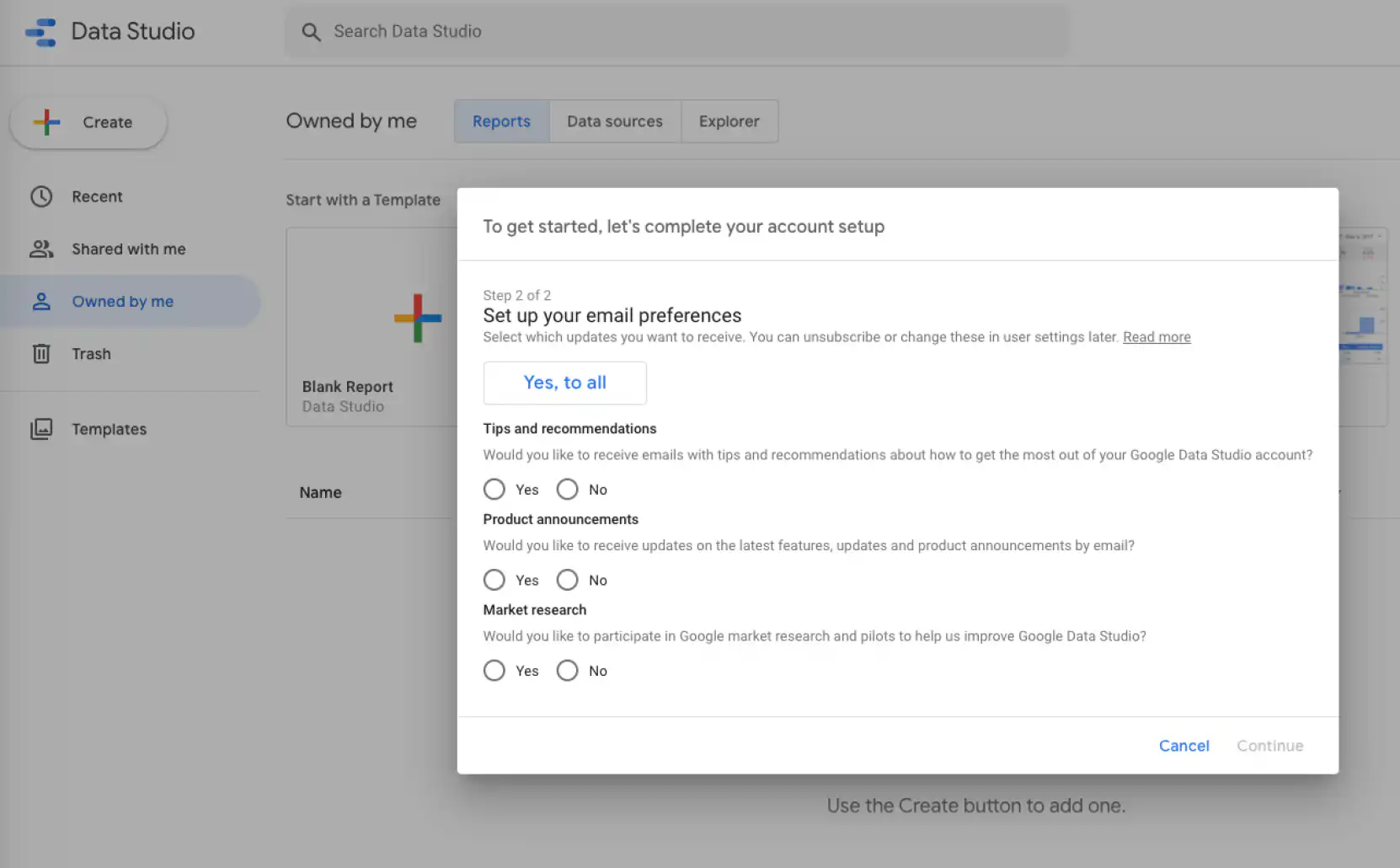Click the Name column header
The image size is (1400, 868).
(x=320, y=492)
